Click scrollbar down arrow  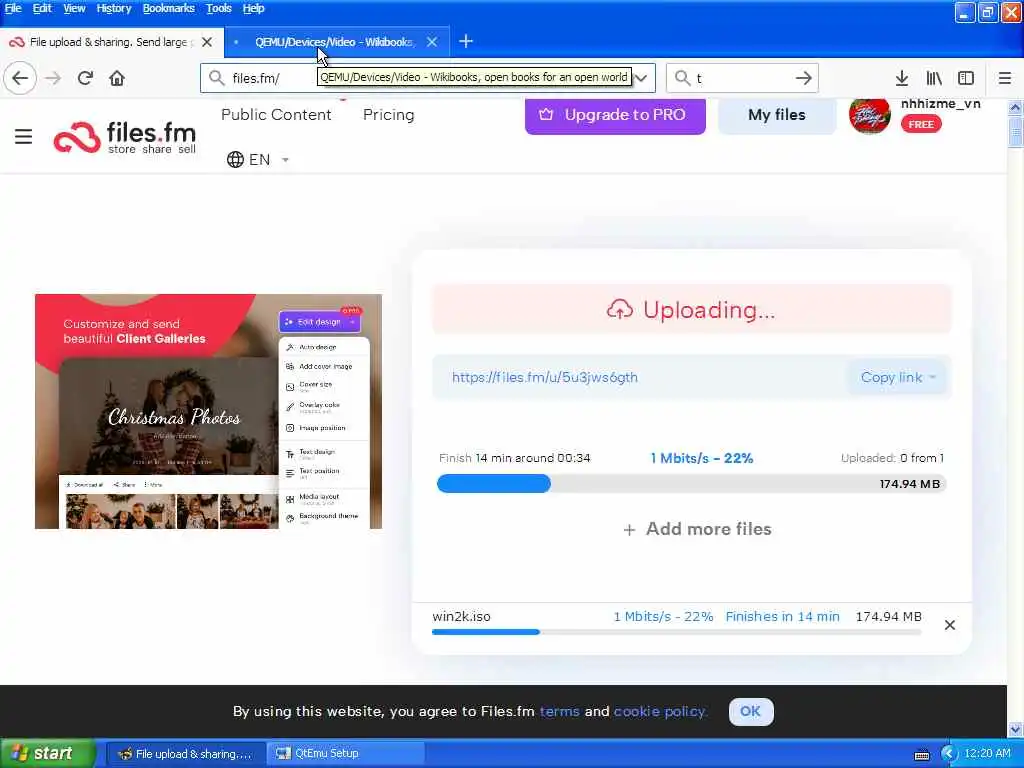point(1015,729)
